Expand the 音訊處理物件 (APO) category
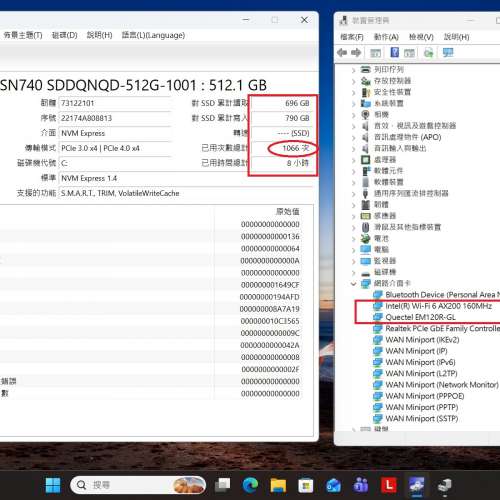The width and height of the screenshot is (500, 500). click(354, 137)
